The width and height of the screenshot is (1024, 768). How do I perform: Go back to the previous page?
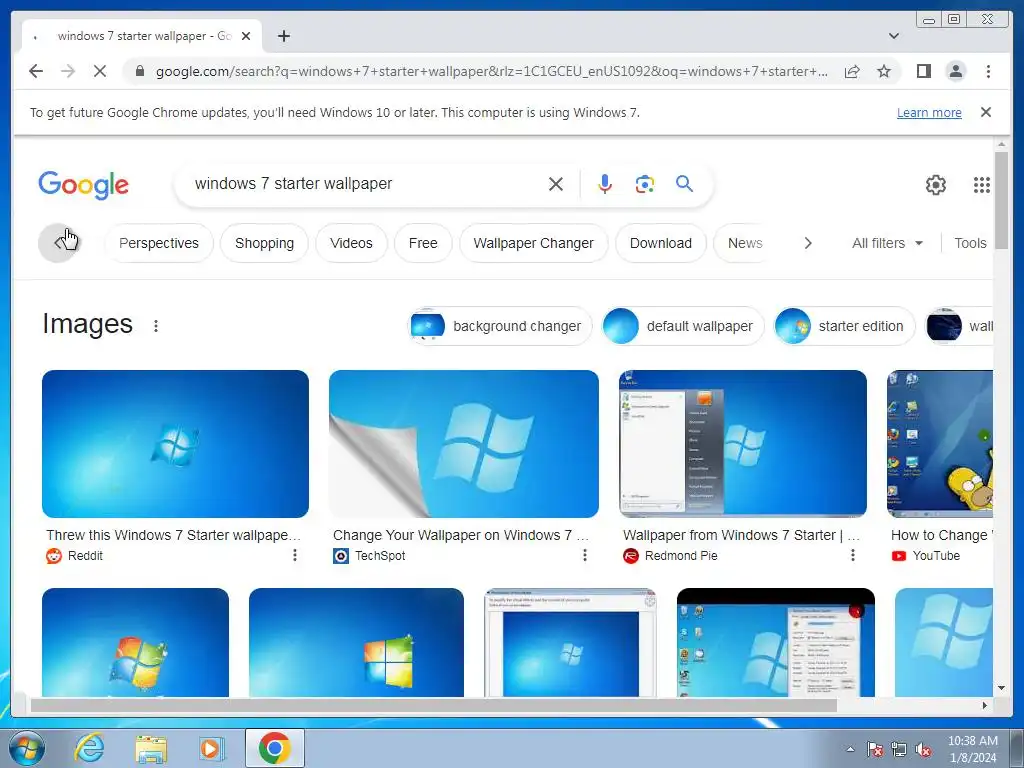point(36,71)
